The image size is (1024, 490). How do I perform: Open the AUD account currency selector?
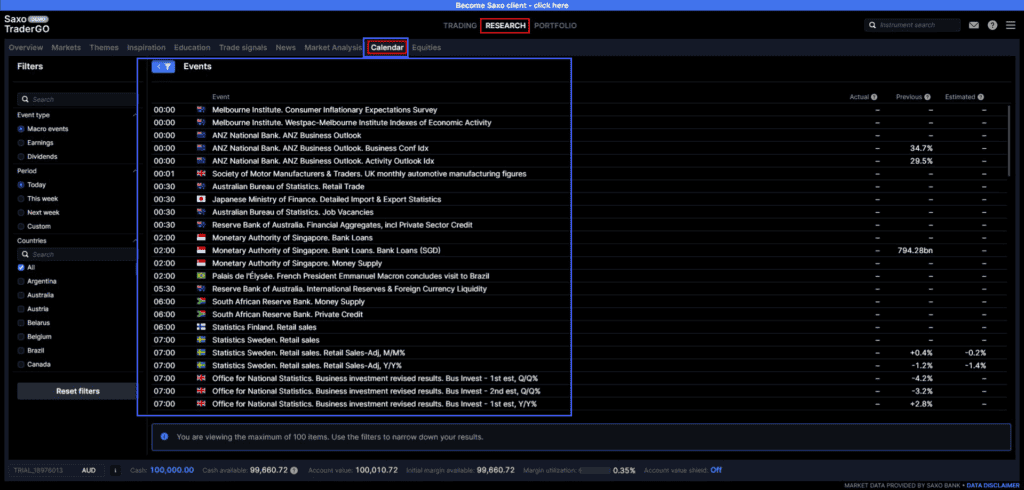89,470
